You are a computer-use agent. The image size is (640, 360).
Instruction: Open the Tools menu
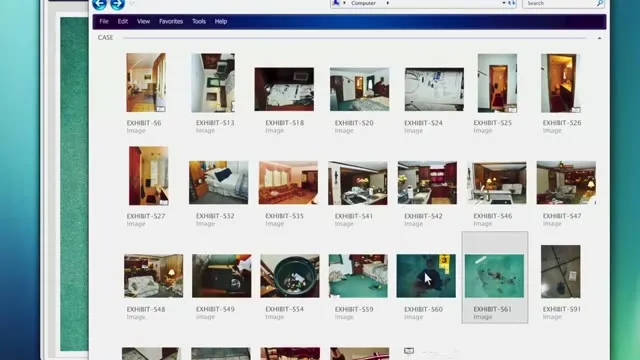pos(199,21)
